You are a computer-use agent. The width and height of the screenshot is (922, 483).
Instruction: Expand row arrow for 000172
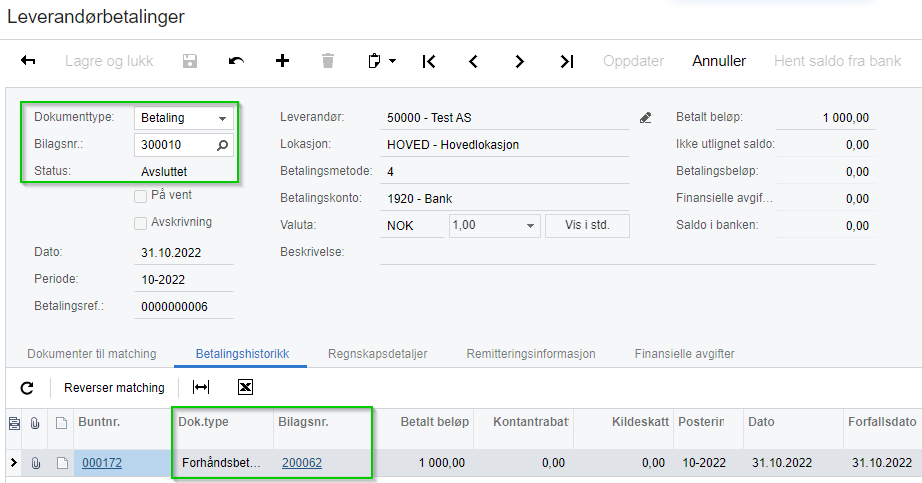point(14,463)
